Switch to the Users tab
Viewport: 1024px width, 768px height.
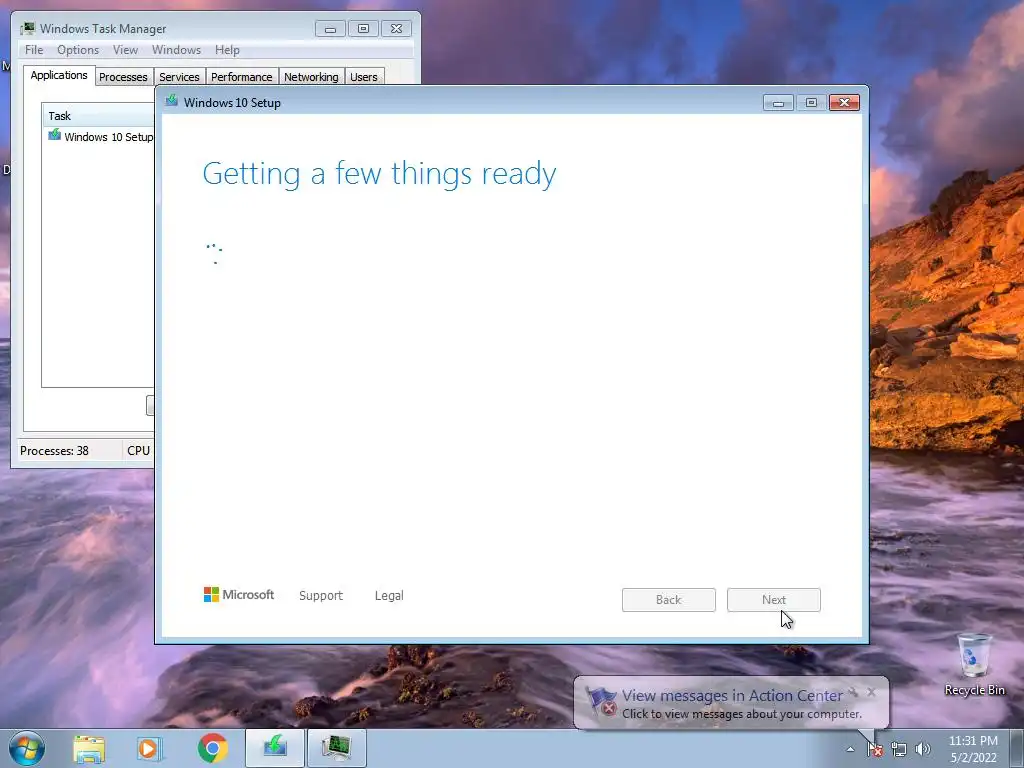364,77
